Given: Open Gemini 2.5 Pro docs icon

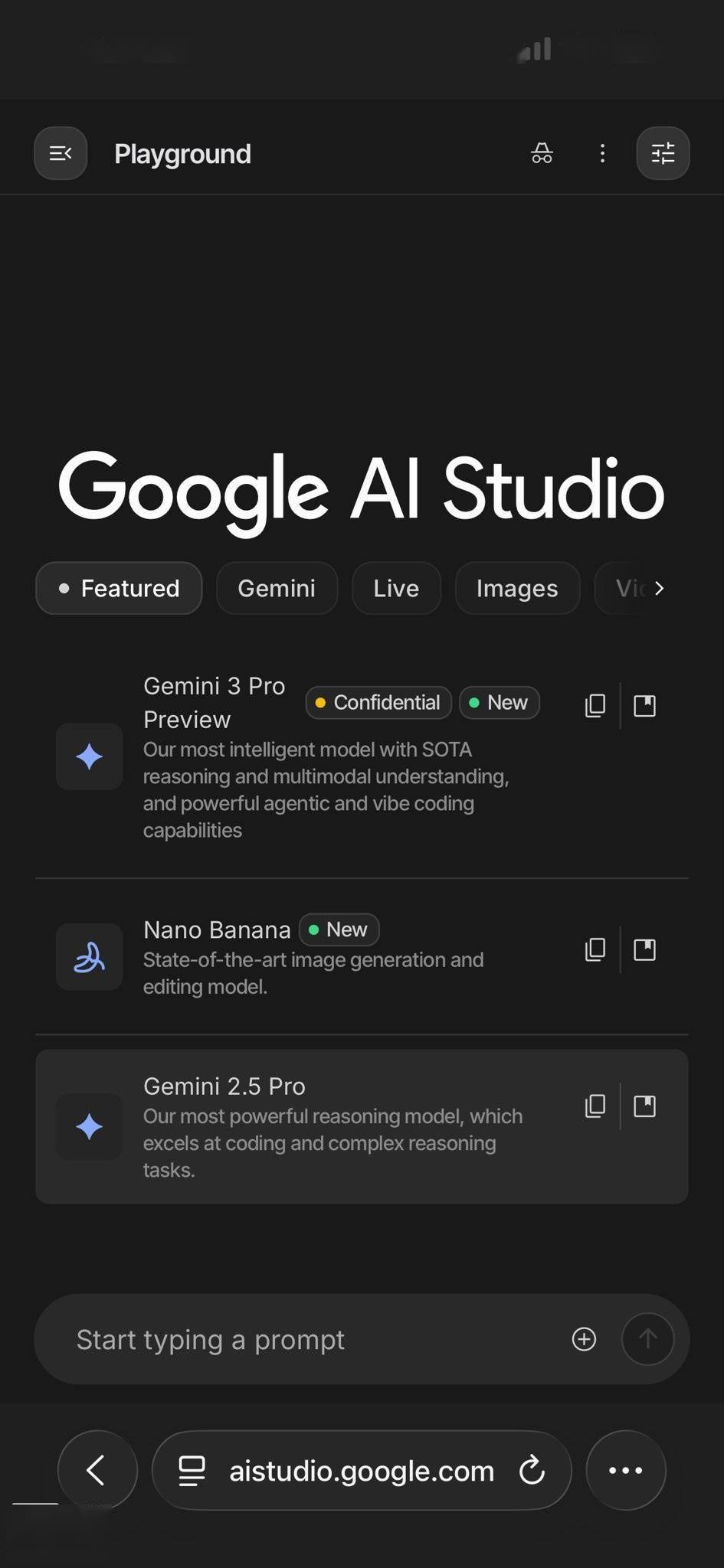Looking at the screenshot, I should (645, 1106).
